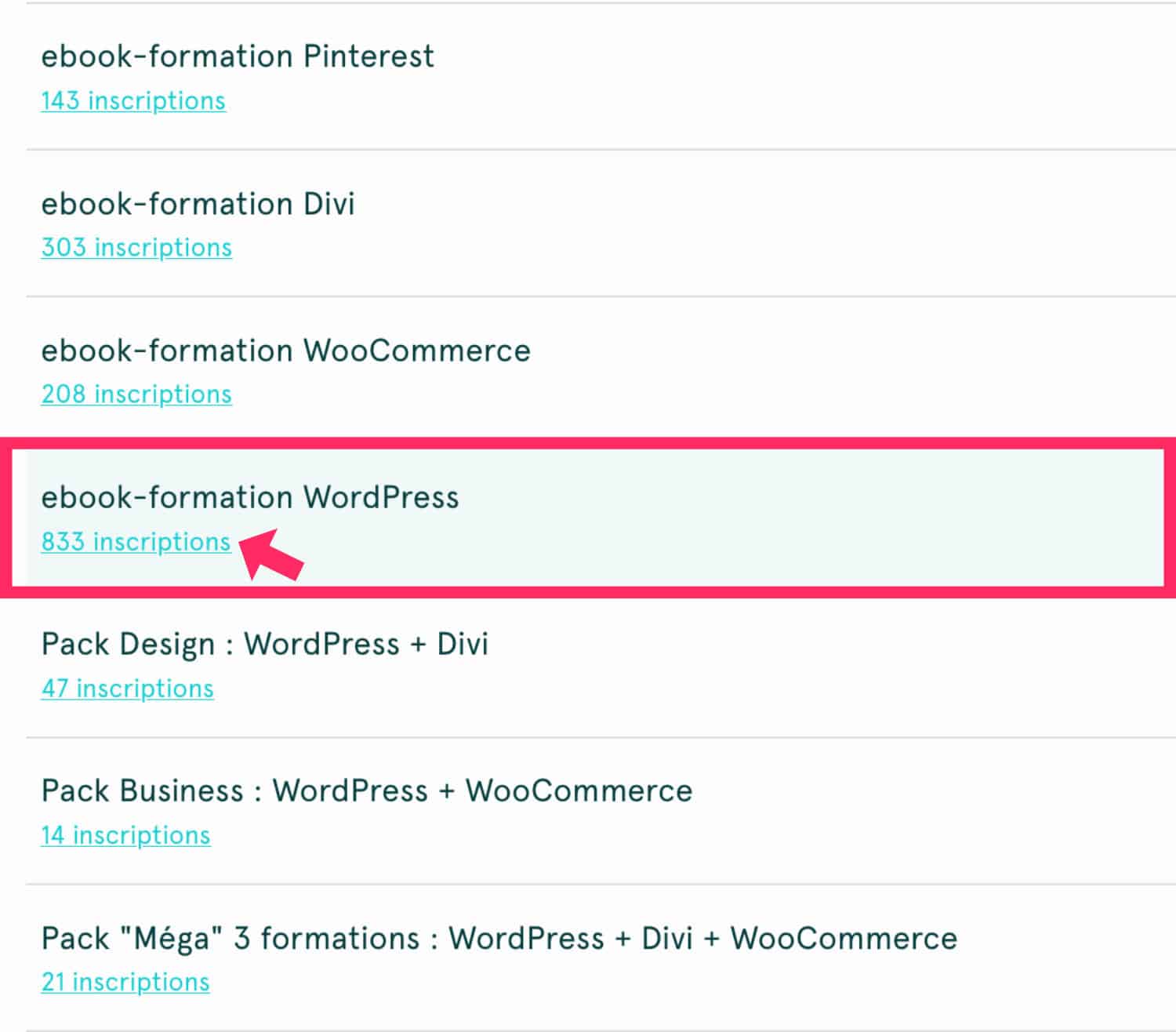Viewport: 1176px width, 1032px height.
Task: Open the 47 inscriptions link for Pack Design
Action: click(x=127, y=689)
